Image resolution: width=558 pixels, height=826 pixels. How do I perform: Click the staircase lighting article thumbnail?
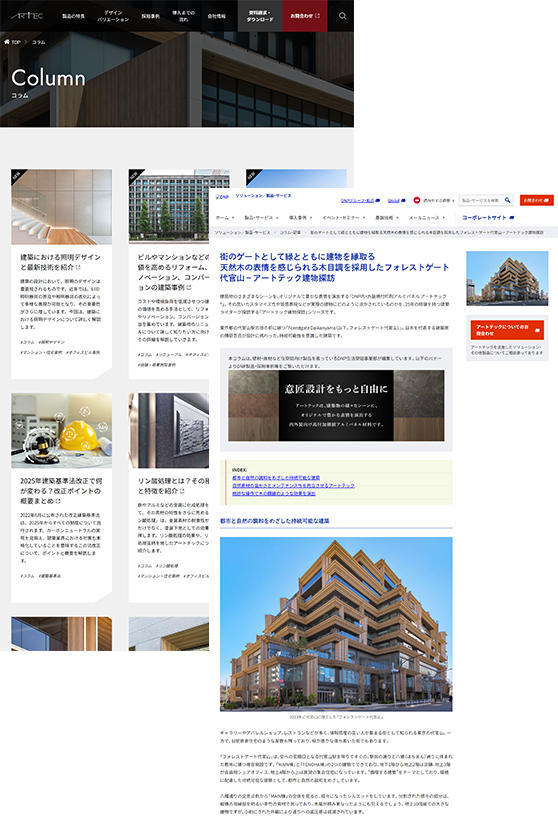click(61, 206)
